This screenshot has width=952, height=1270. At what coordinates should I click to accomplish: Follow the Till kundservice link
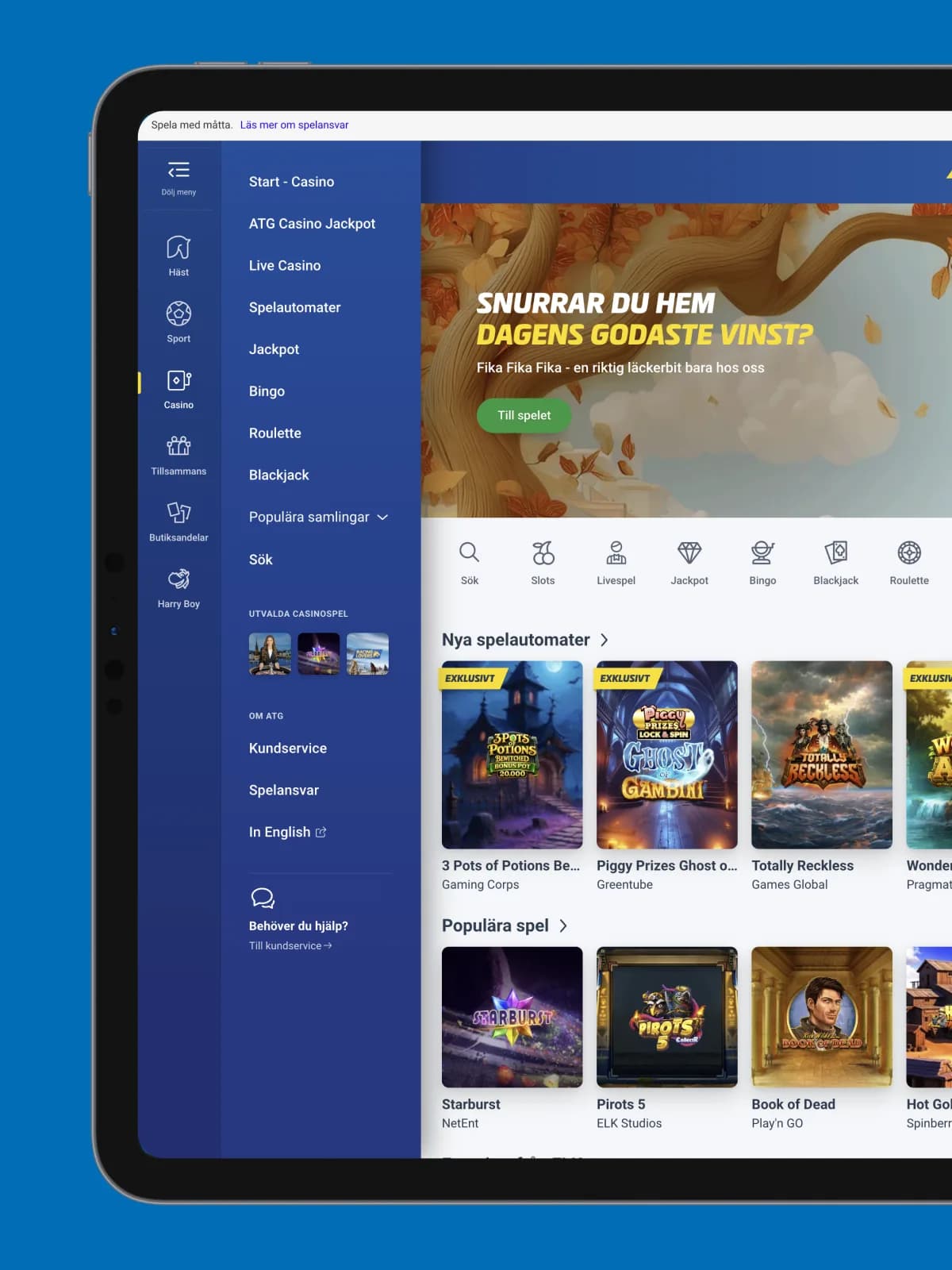point(290,945)
